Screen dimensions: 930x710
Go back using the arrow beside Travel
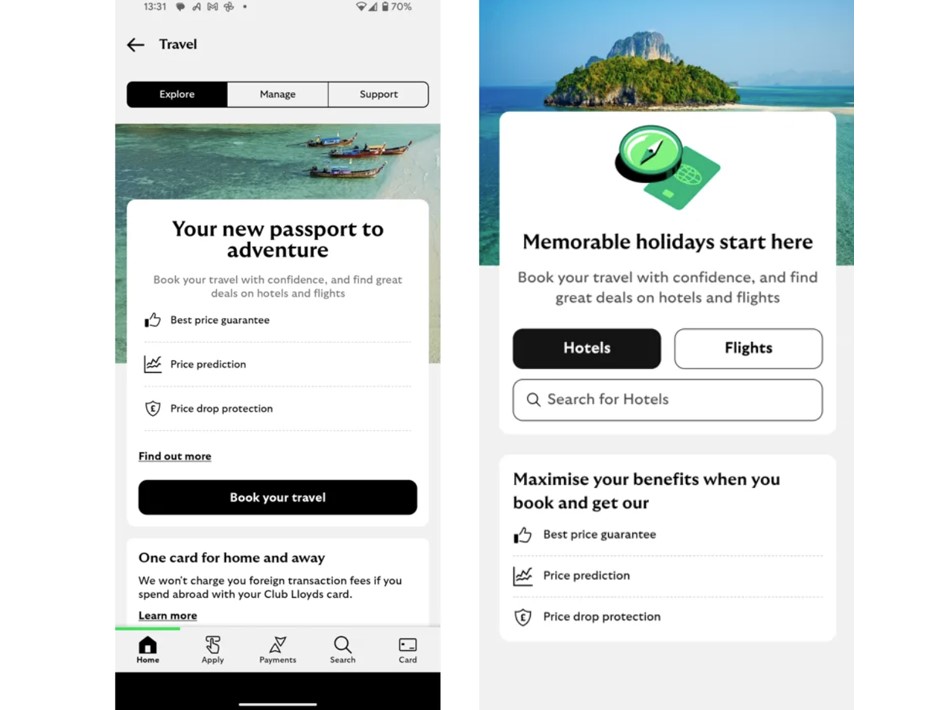135,44
